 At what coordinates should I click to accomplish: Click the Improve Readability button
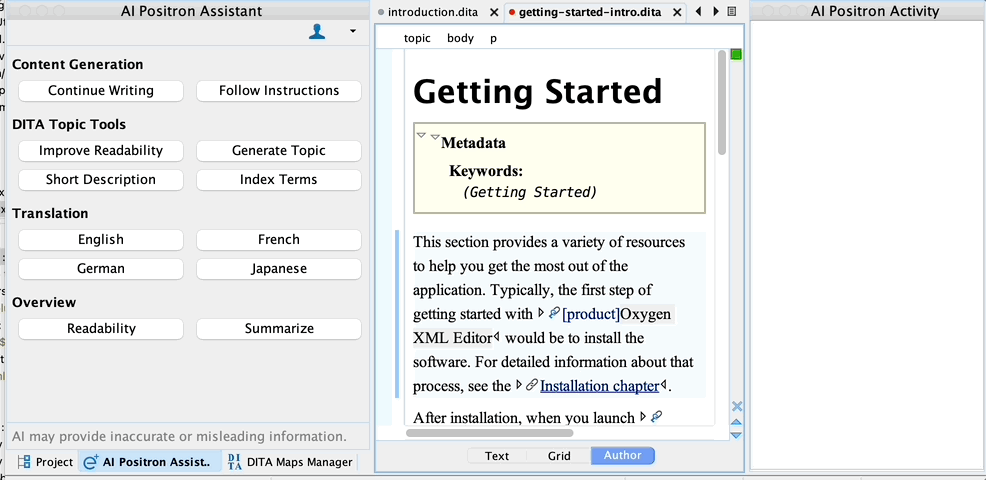pyautogui.click(x=100, y=150)
